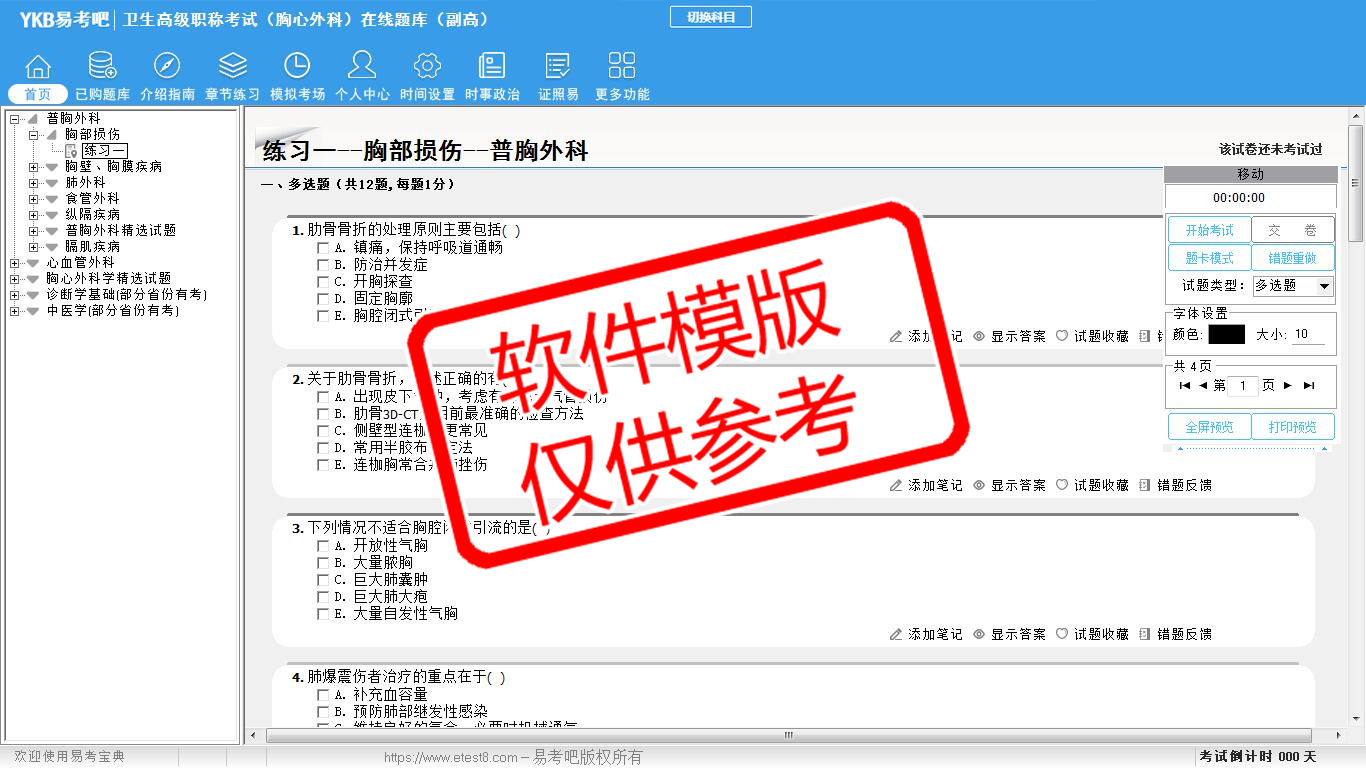This screenshot has height=768, width=1366.
Task: Go to 个人中心 user icon
Action: [x=362, y=66]
